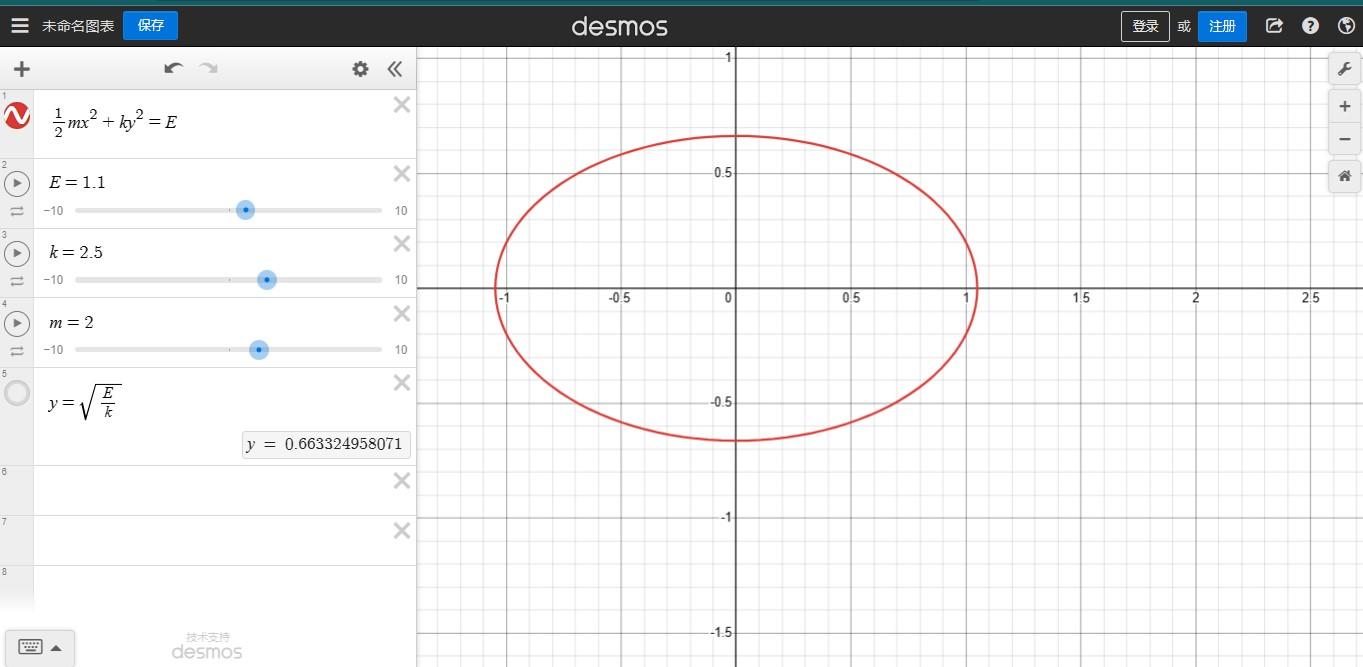Open the help question mark
The height and width of the screenshot is (667, 1363).
(1310, 26)
